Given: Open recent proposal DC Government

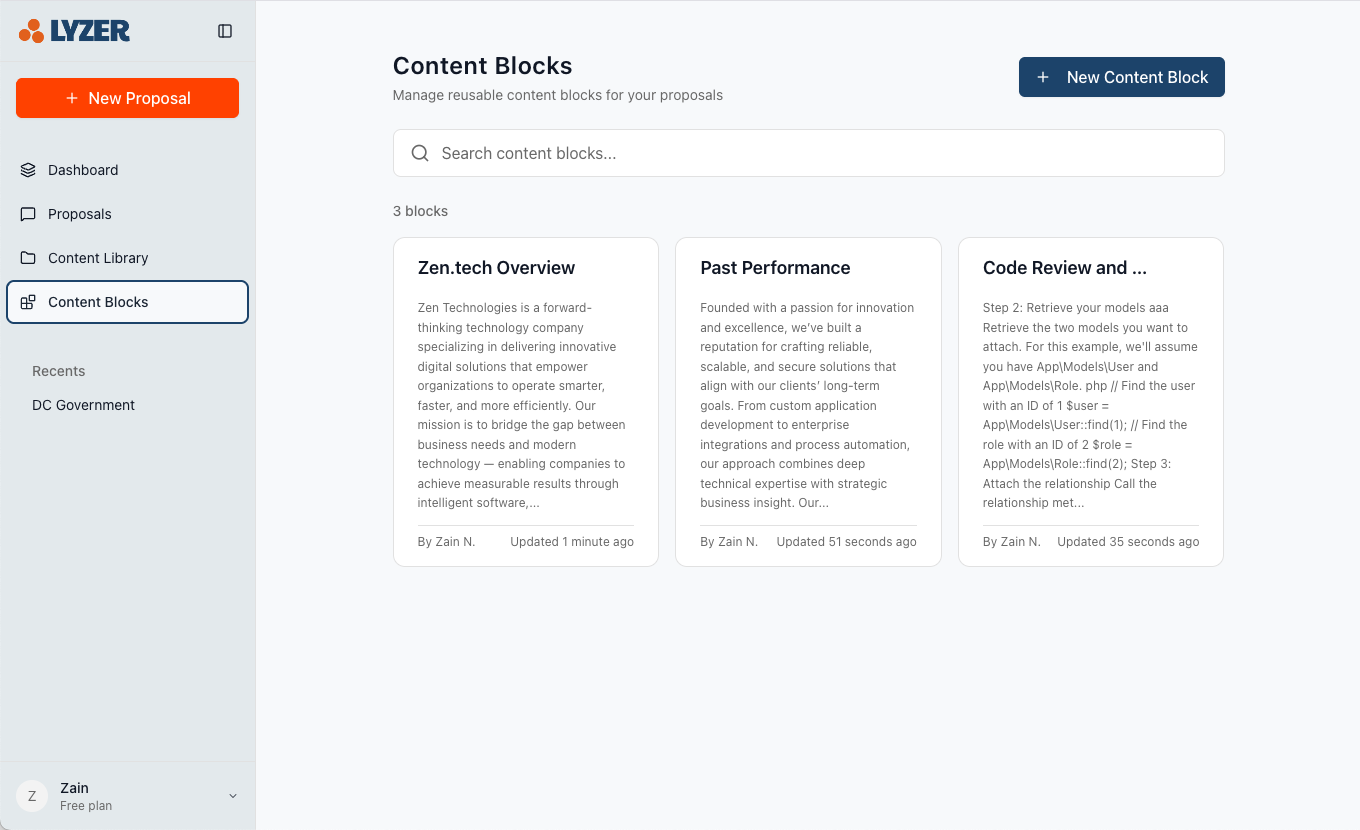Looking at the screenshot, I should (x=83, y=405).
